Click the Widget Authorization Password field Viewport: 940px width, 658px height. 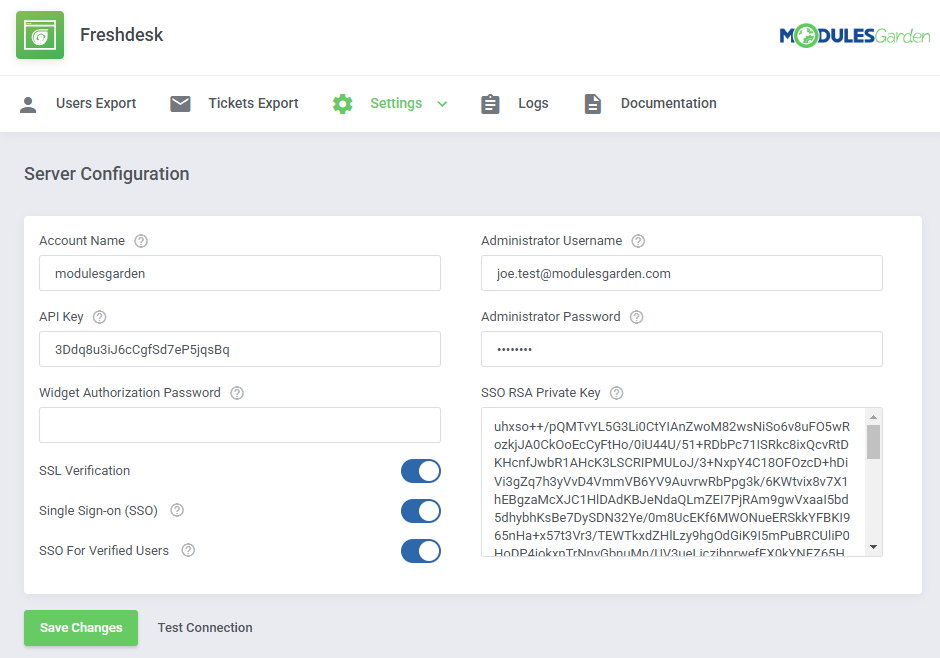click(240, 425)
